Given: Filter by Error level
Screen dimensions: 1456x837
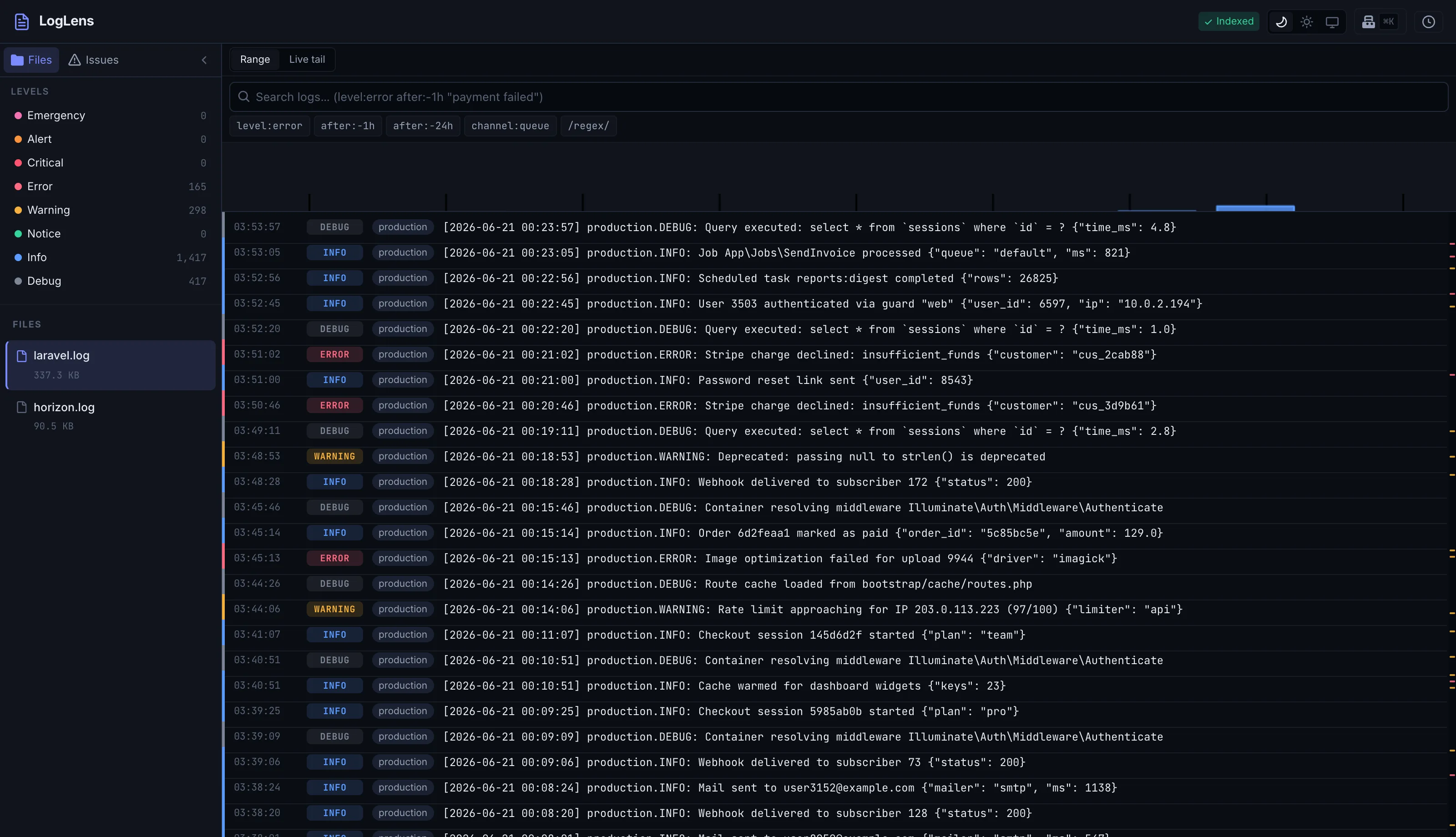Looking at the screenshot, I should [x=111, y=186].
